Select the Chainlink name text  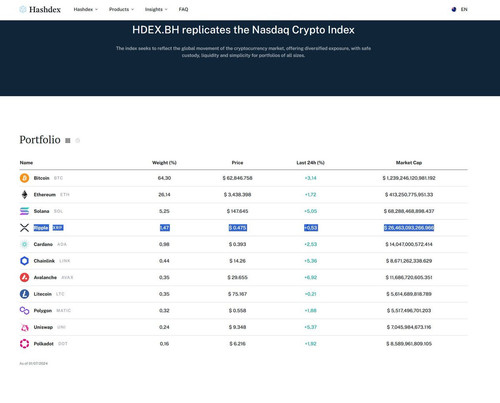[x=44, y=261]
